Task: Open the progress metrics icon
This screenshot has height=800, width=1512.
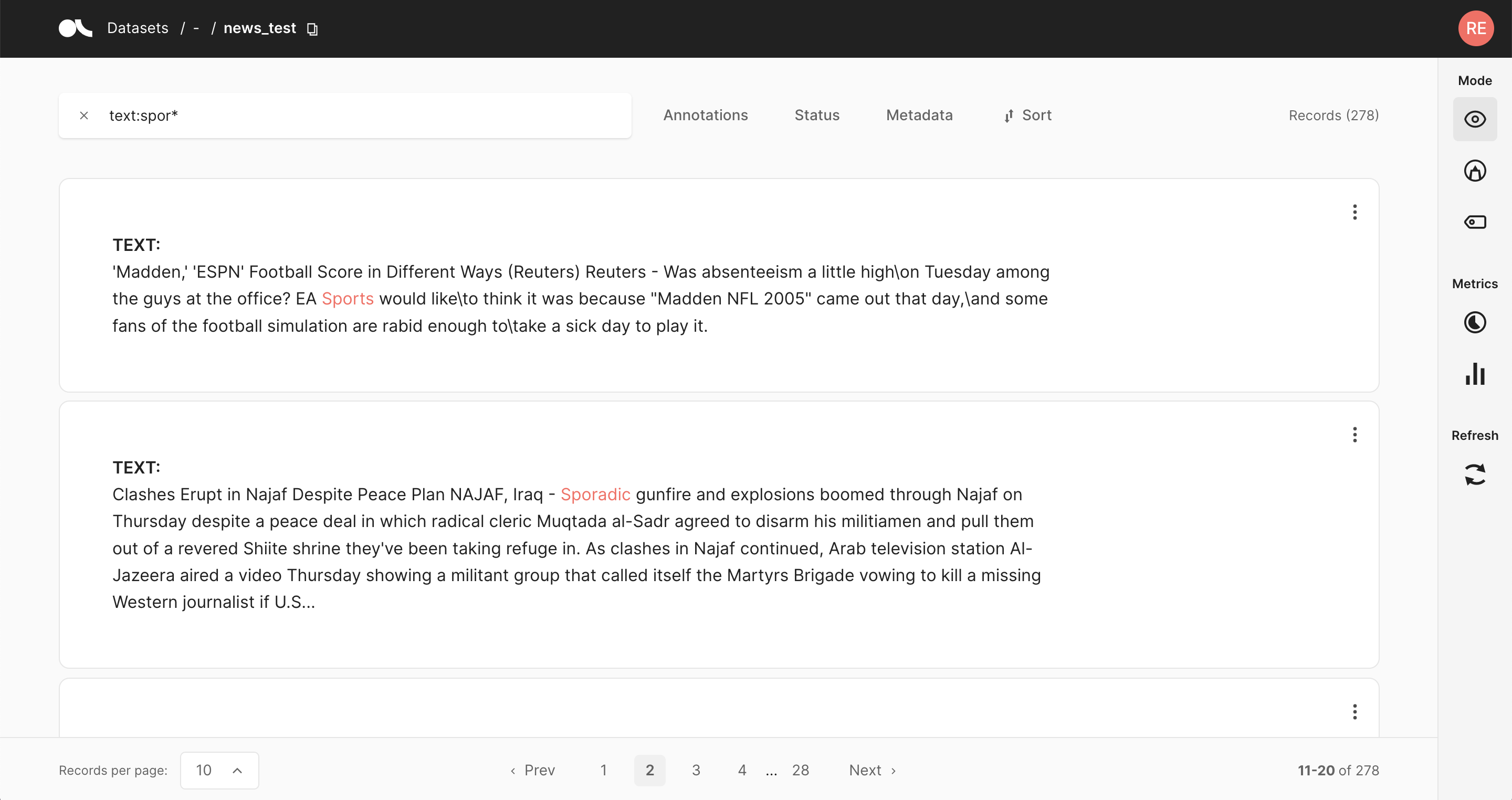Action: click(1474, 322)
